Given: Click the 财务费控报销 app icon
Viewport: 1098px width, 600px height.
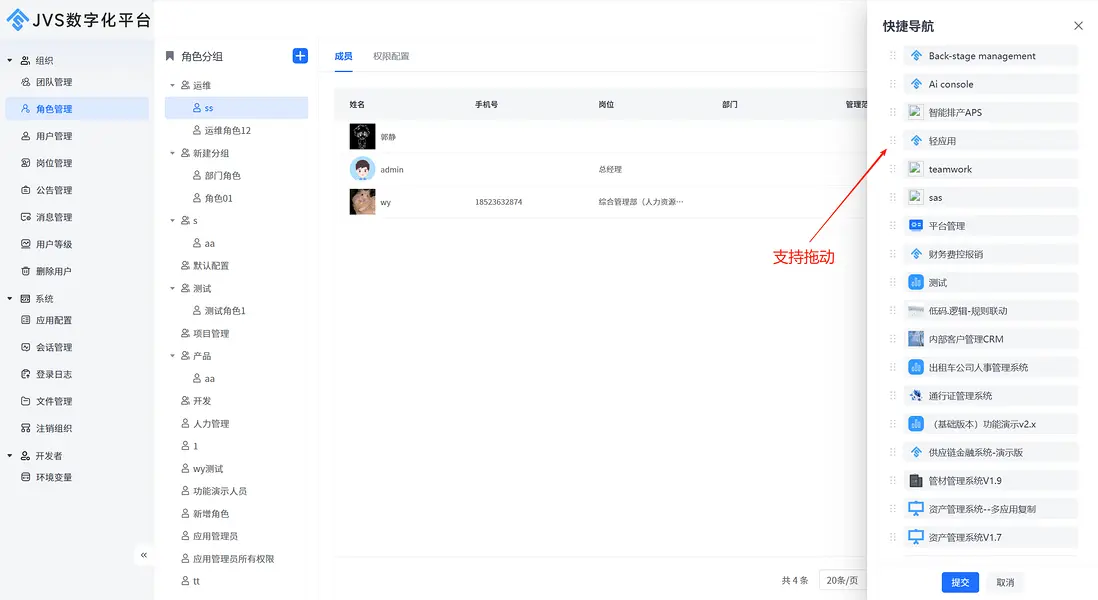Looking at the screenshot, I should click(916, 254).
